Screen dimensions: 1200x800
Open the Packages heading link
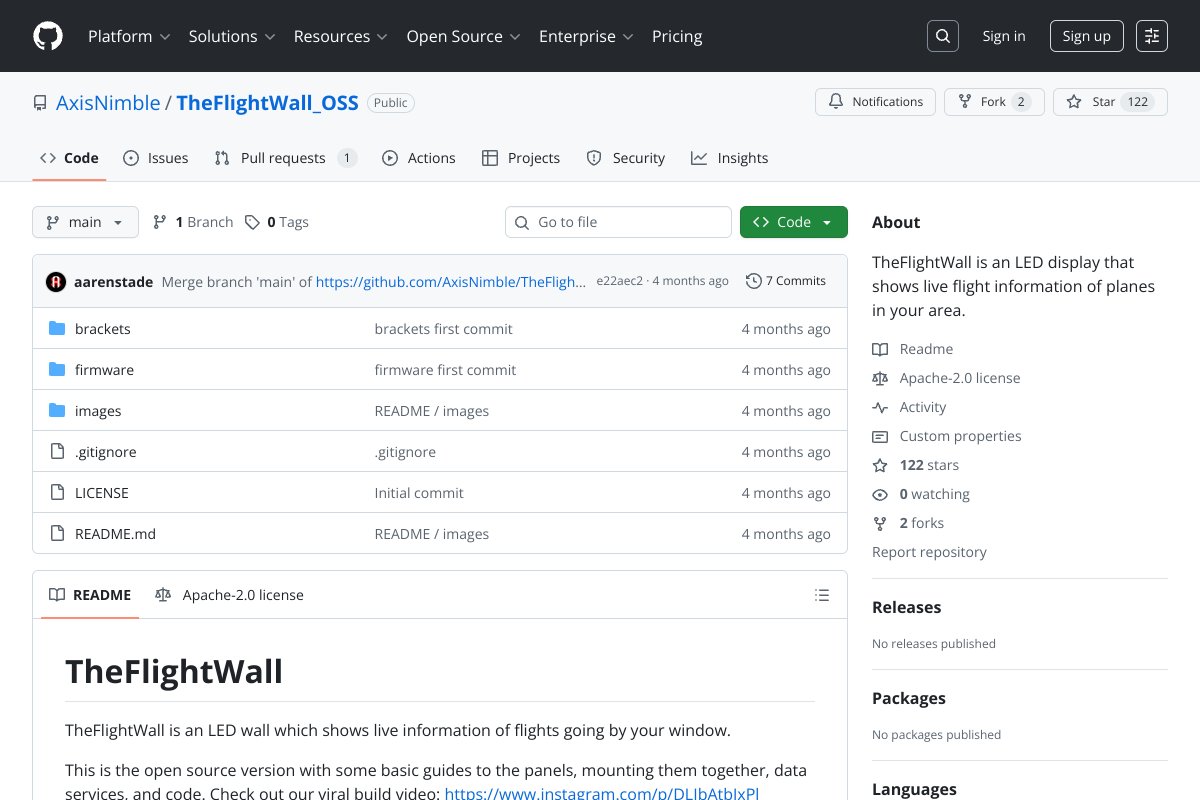click(x=909, y=698)
